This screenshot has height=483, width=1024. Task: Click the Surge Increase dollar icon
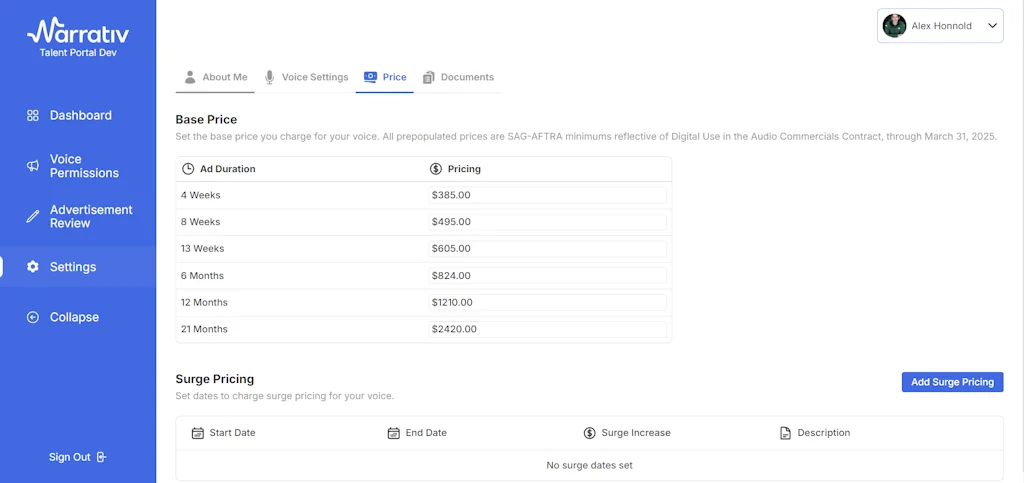point(590,433)
